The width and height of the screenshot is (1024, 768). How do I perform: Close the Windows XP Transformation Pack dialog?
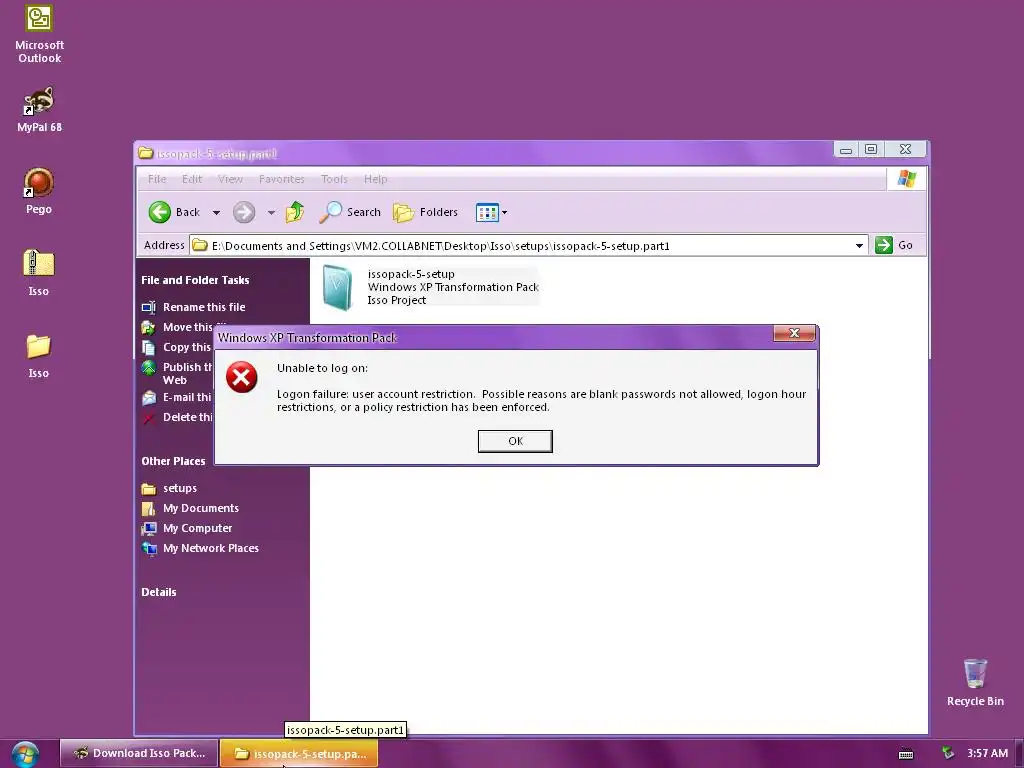coord(794,334)
